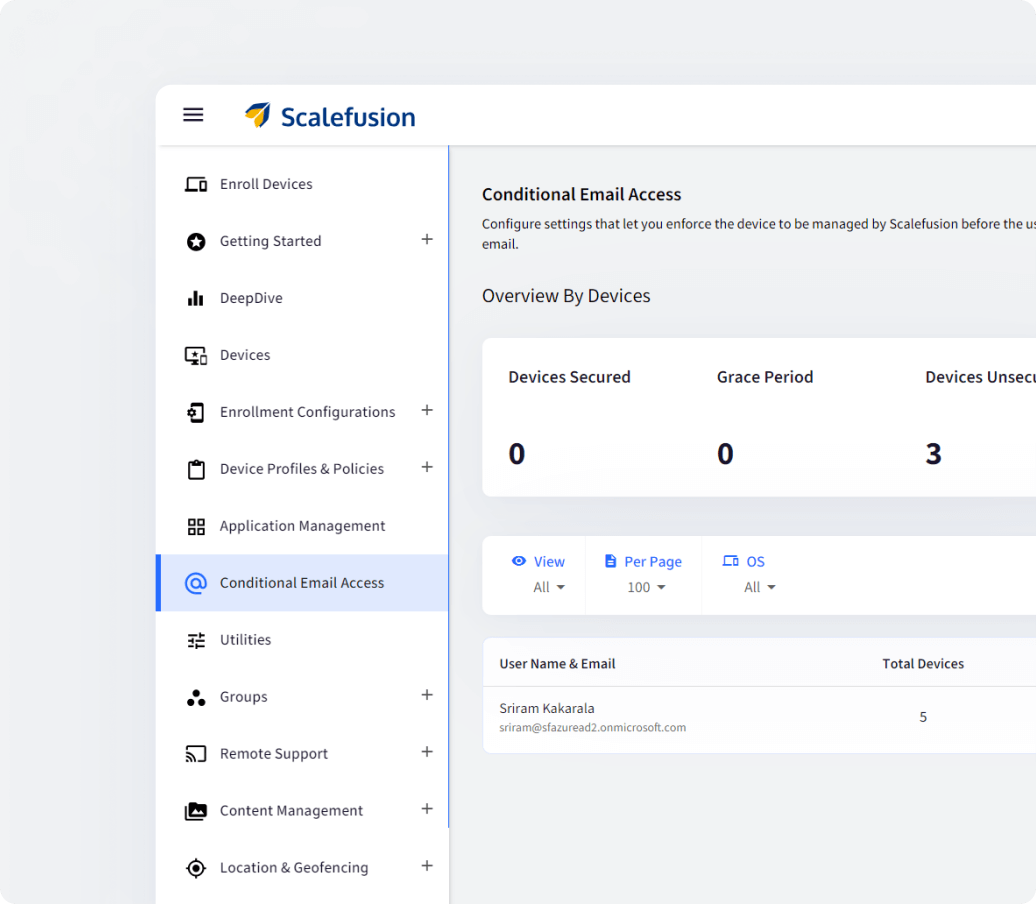Select the DeepDive analytics icon
Viewport: 1036px width, 904px height.
pyautogui.click(x=196, y=298)
